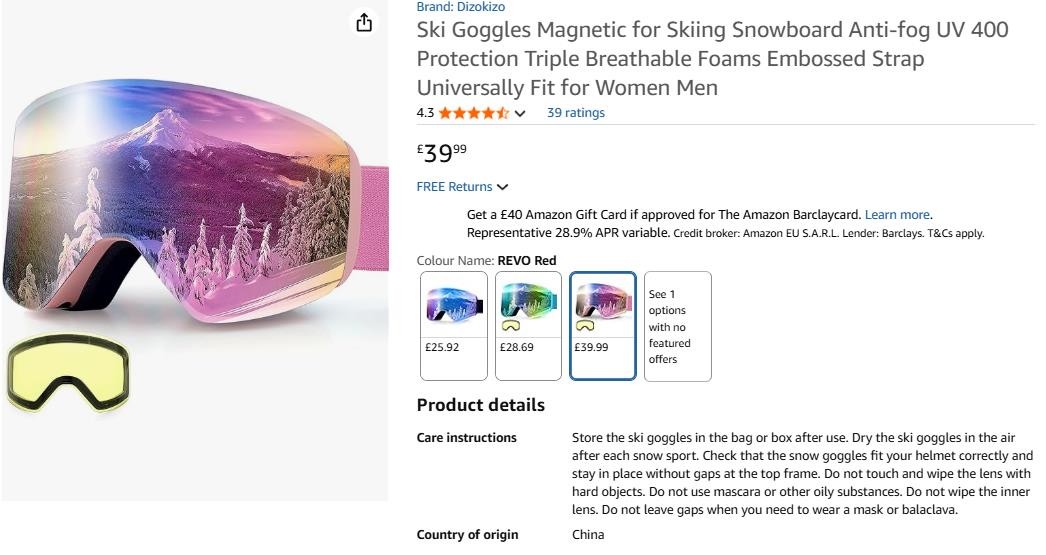The image size is (1046, 555).
Task: Click the share icon above the product image
Action: pos(364,23)
